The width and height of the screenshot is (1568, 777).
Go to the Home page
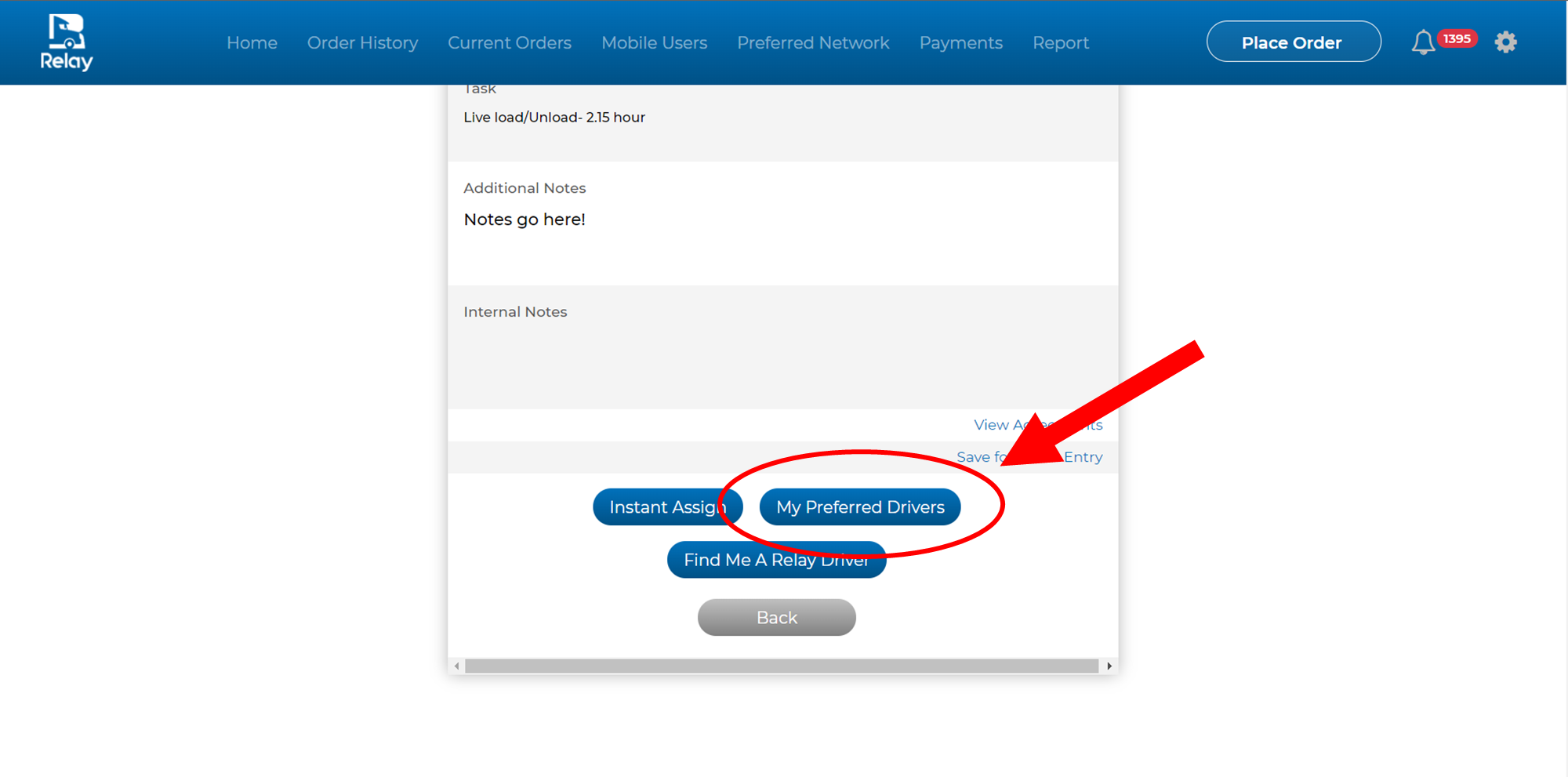(x=252, y=43)
